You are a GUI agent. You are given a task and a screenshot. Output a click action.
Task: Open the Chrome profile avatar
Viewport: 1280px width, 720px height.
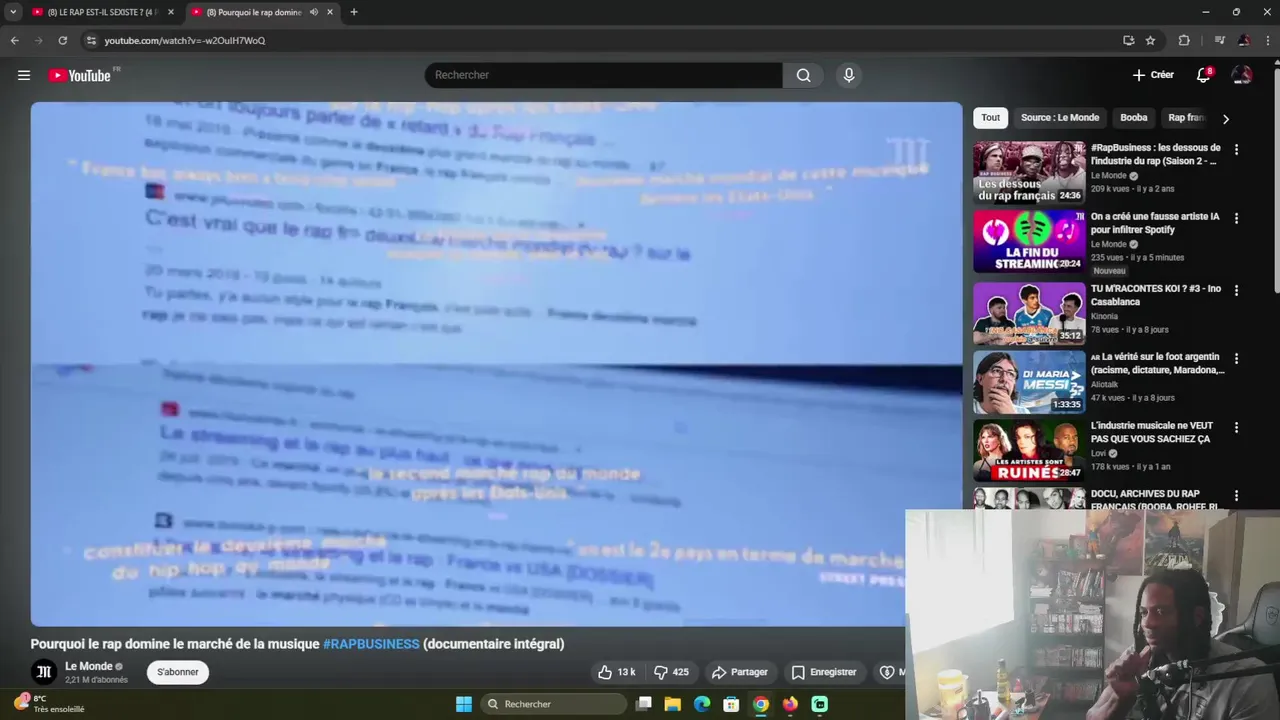pos(1244,40)
